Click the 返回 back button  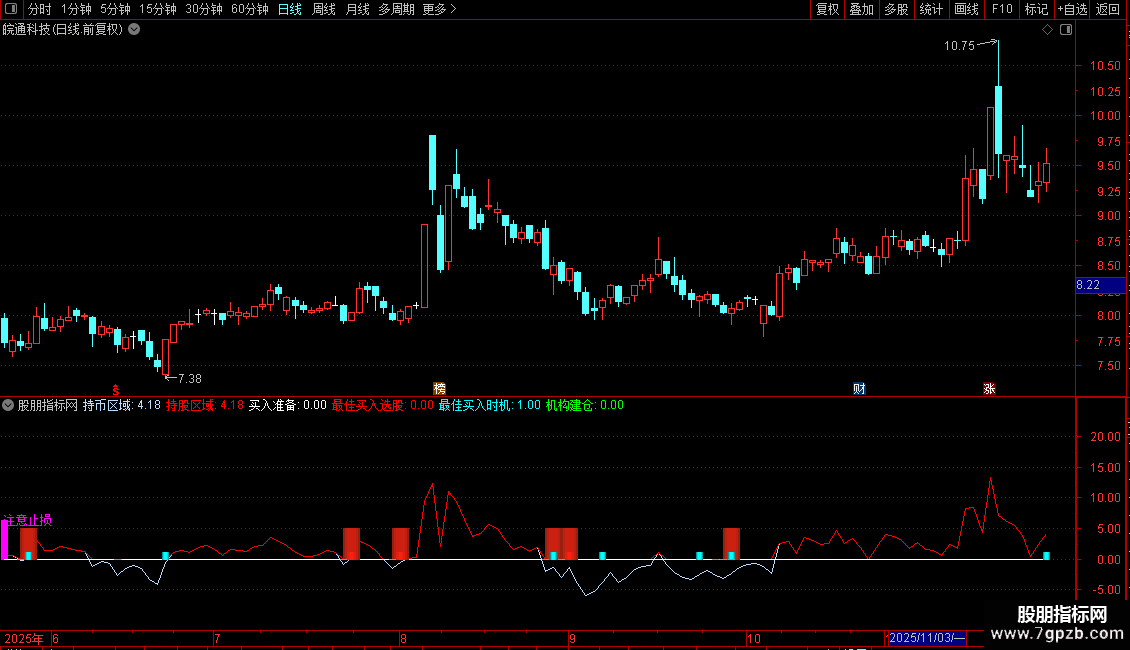click(x=1108, y=9)
